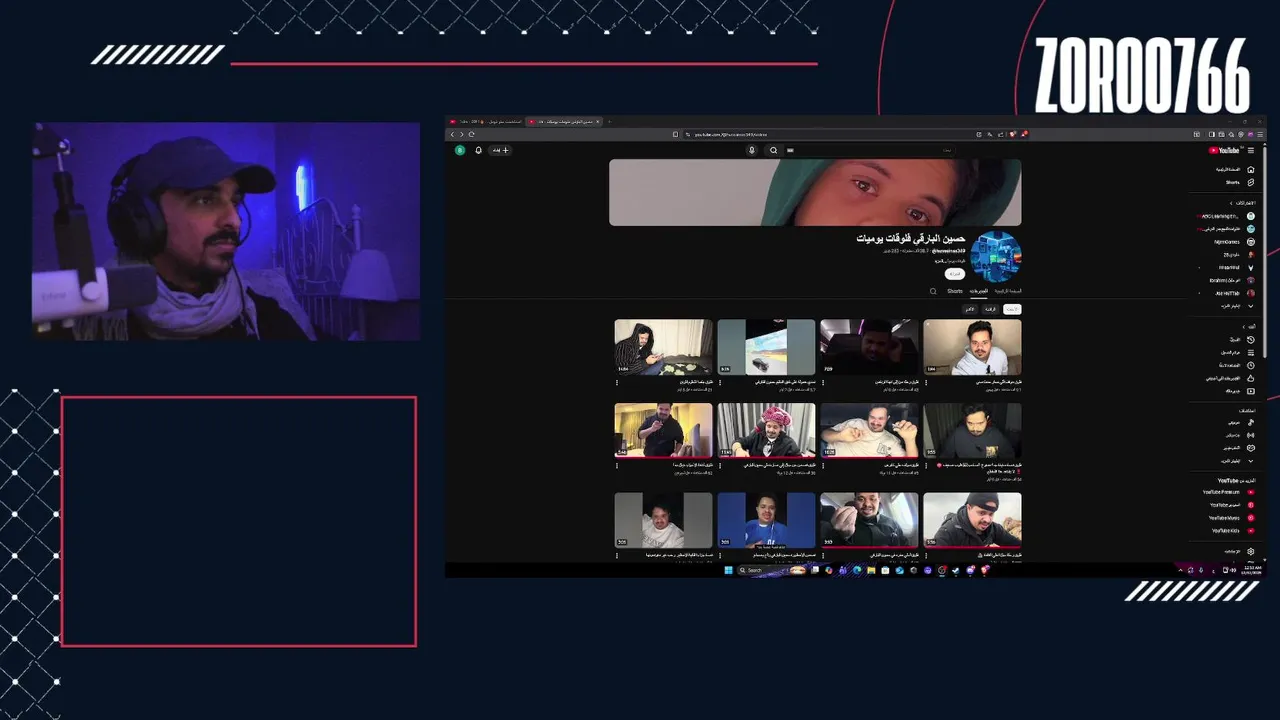Expand the Subscriptions section header arrow
The height and width of the screenshot is (720, 1280).
pos(1231,202)
